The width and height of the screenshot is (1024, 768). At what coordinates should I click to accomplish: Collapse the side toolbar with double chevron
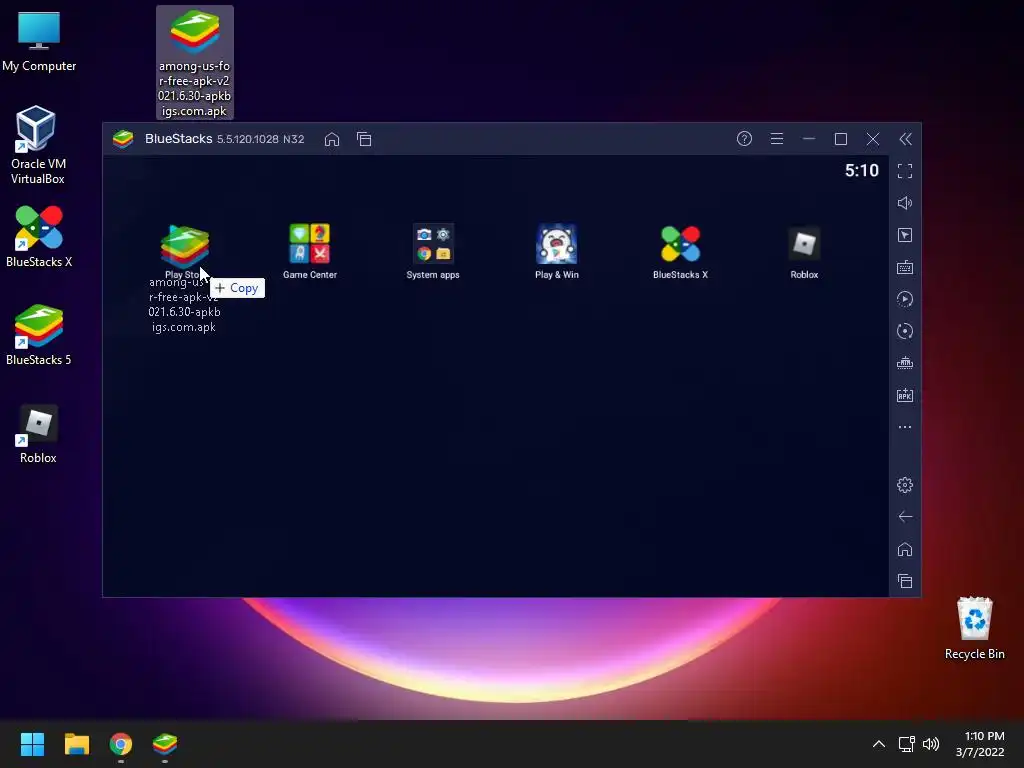pyautogui.click(x=905, y=138)
